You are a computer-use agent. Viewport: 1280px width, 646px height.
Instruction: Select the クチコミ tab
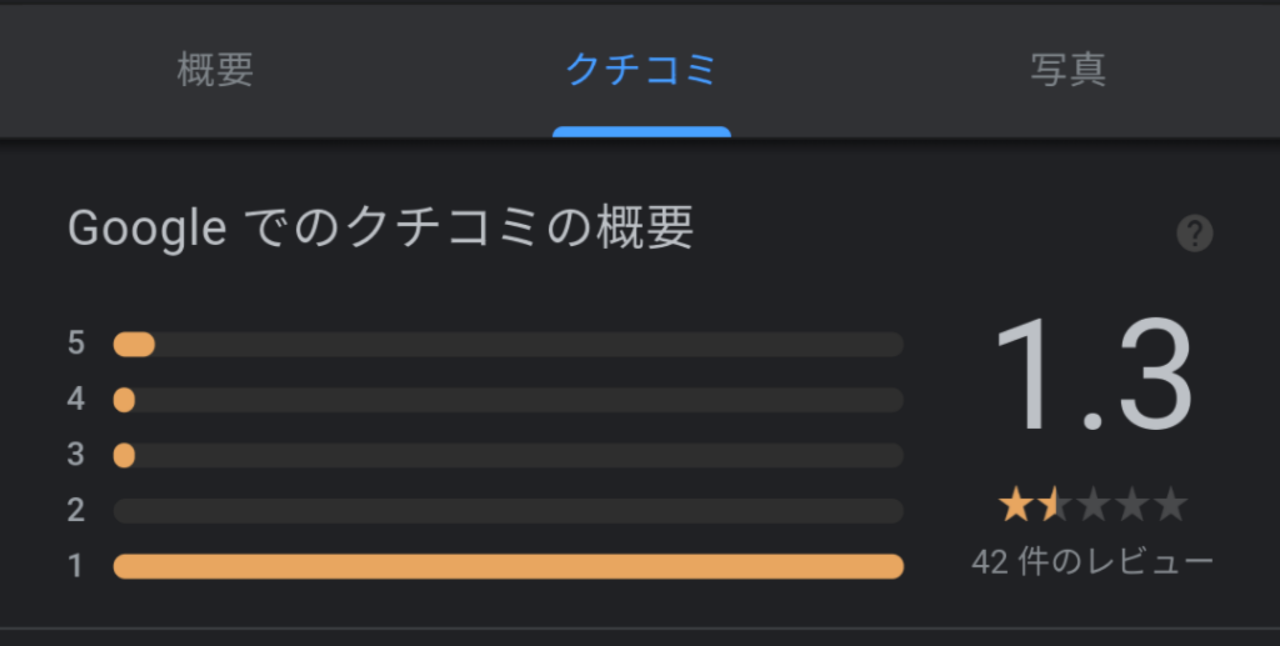pos(641,70)
